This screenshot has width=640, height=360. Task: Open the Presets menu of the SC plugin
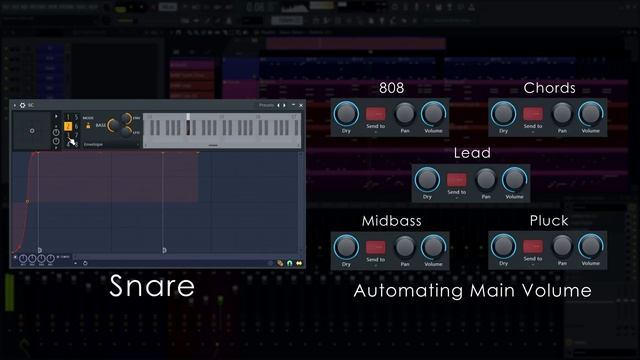(x=266, y=105)
